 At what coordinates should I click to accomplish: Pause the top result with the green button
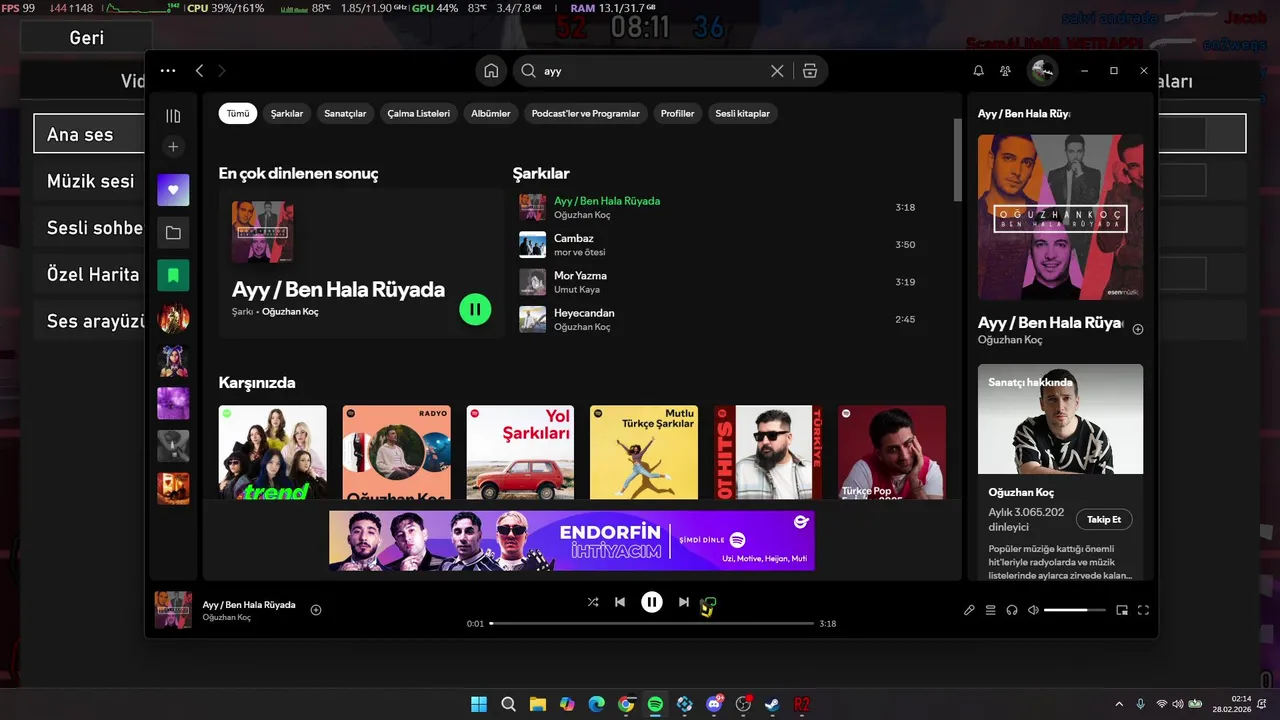pos(475,309)
